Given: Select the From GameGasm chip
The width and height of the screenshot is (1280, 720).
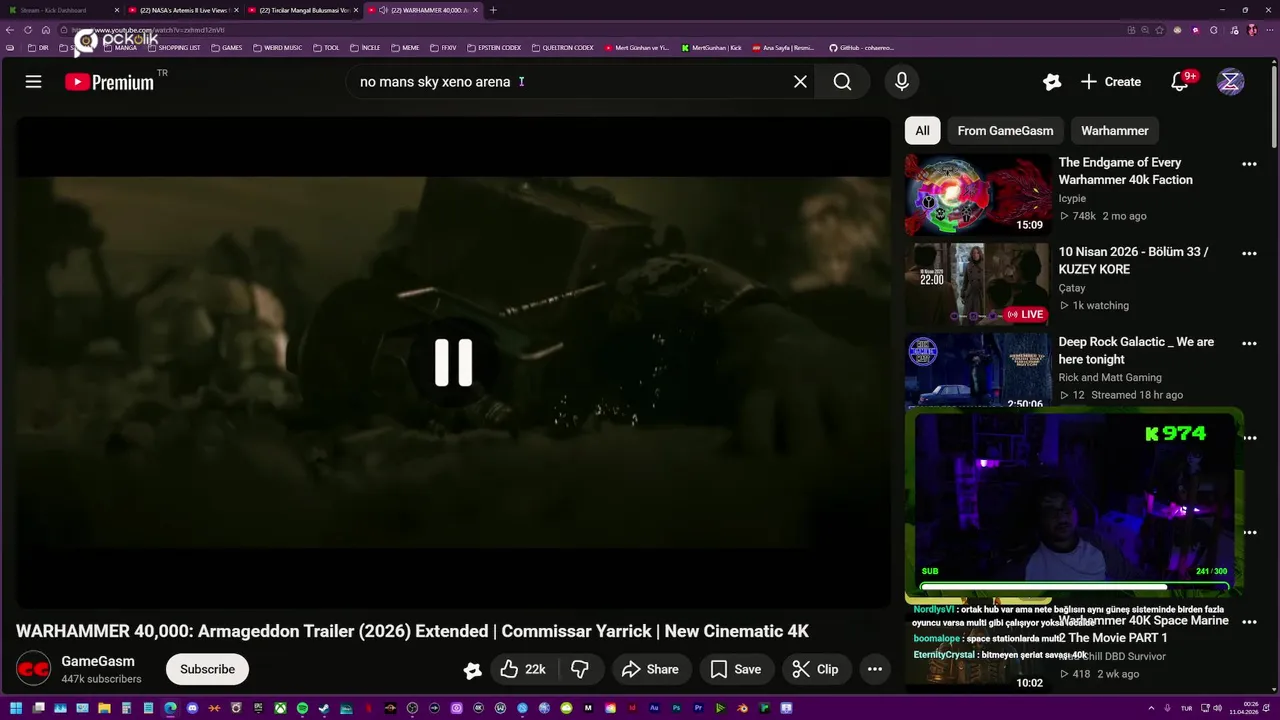Looking at the screenshot, I should (x=1005, y=131).
